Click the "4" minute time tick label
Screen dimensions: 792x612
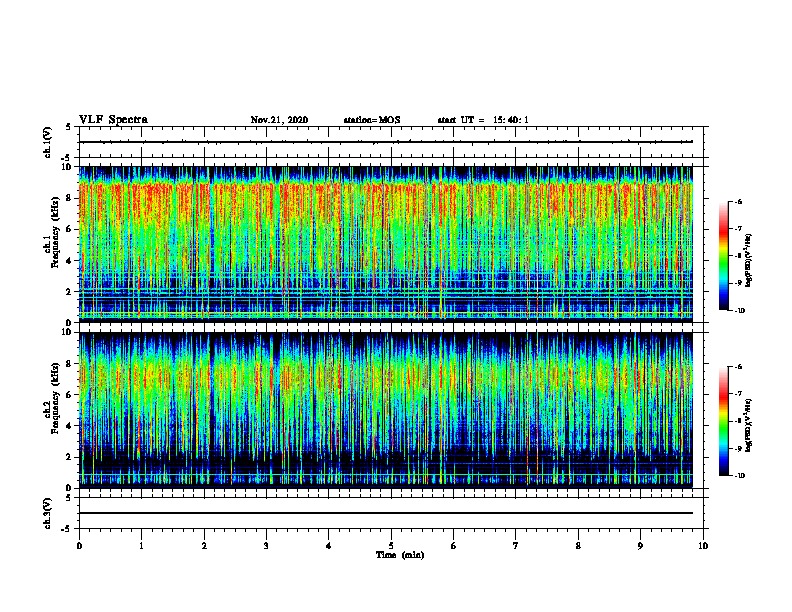pos(329,545)
